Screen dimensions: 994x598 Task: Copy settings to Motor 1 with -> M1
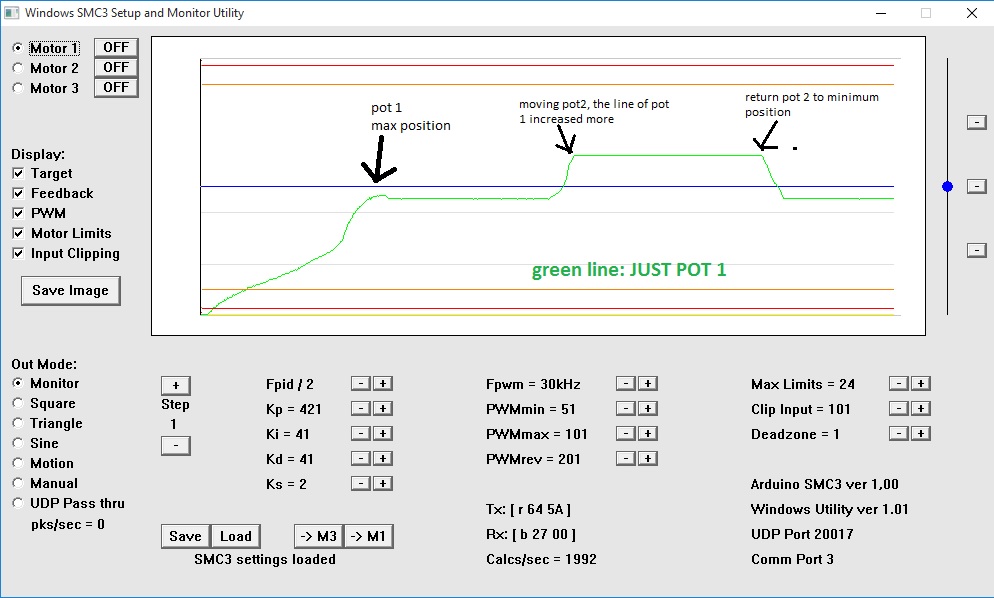(x=368, y=536)
